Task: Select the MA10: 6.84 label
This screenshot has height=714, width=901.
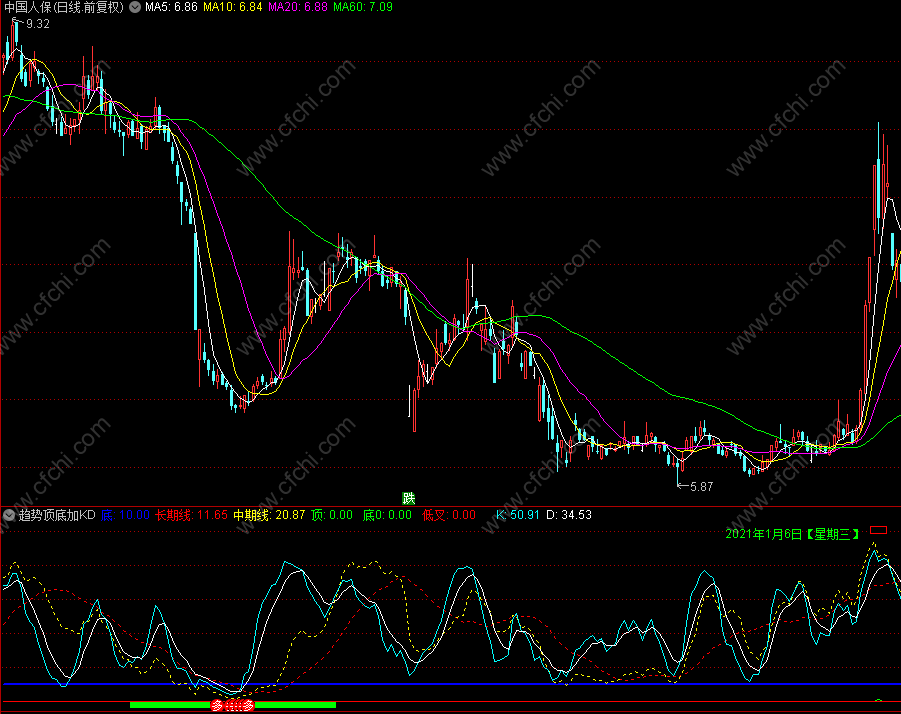Action: [233, 7]
